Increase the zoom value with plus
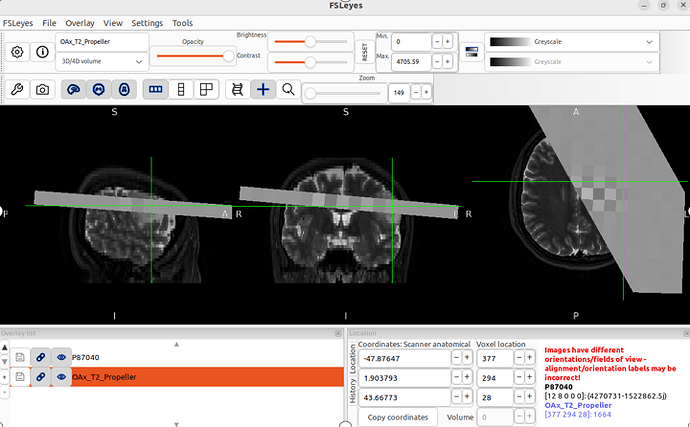 (x=426, y=92)
